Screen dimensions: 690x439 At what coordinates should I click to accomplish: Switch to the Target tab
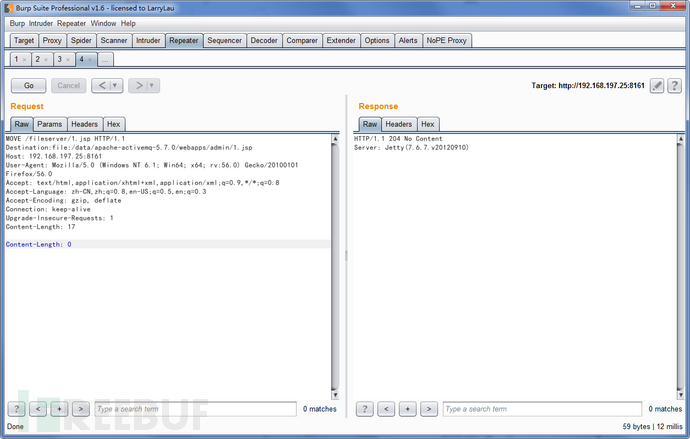[x=24, y=40]
